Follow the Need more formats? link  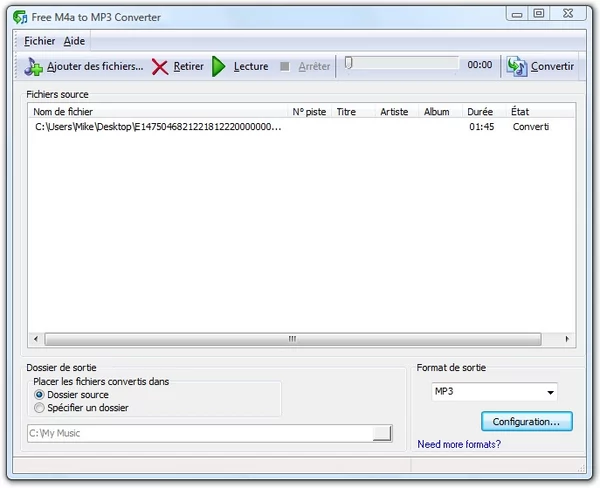[x=459, y=444]
